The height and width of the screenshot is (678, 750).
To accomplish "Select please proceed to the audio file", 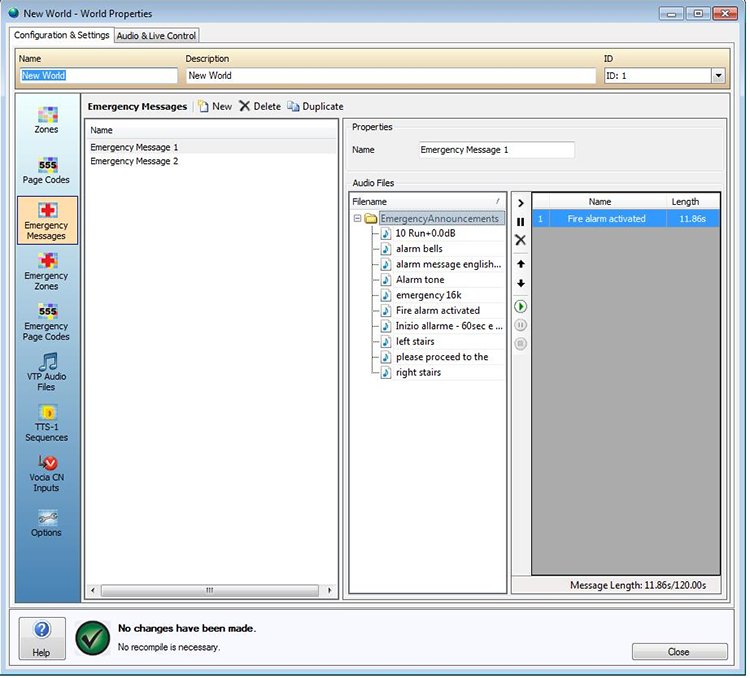I will (442, 357).
